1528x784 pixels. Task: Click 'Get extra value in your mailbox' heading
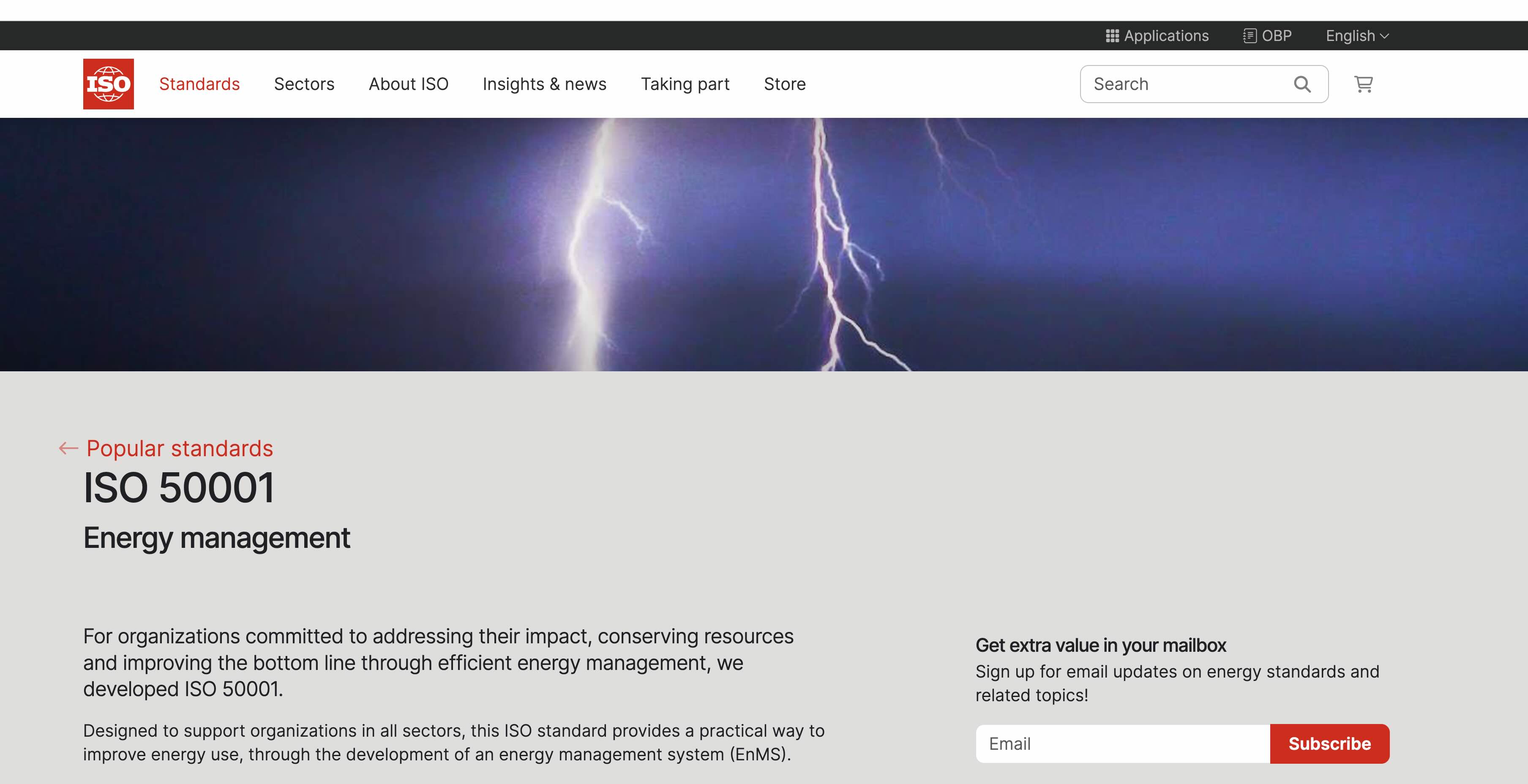[1100, 645]
